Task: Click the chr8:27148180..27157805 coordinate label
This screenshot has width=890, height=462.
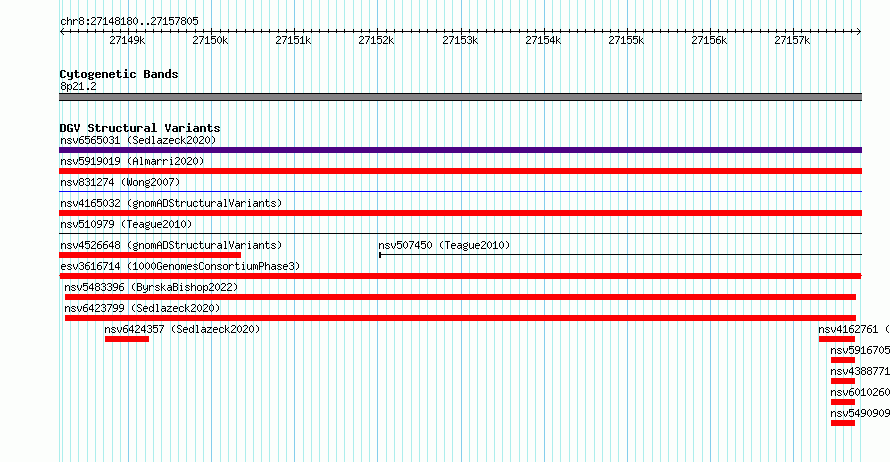Action: tap(129, 22)
